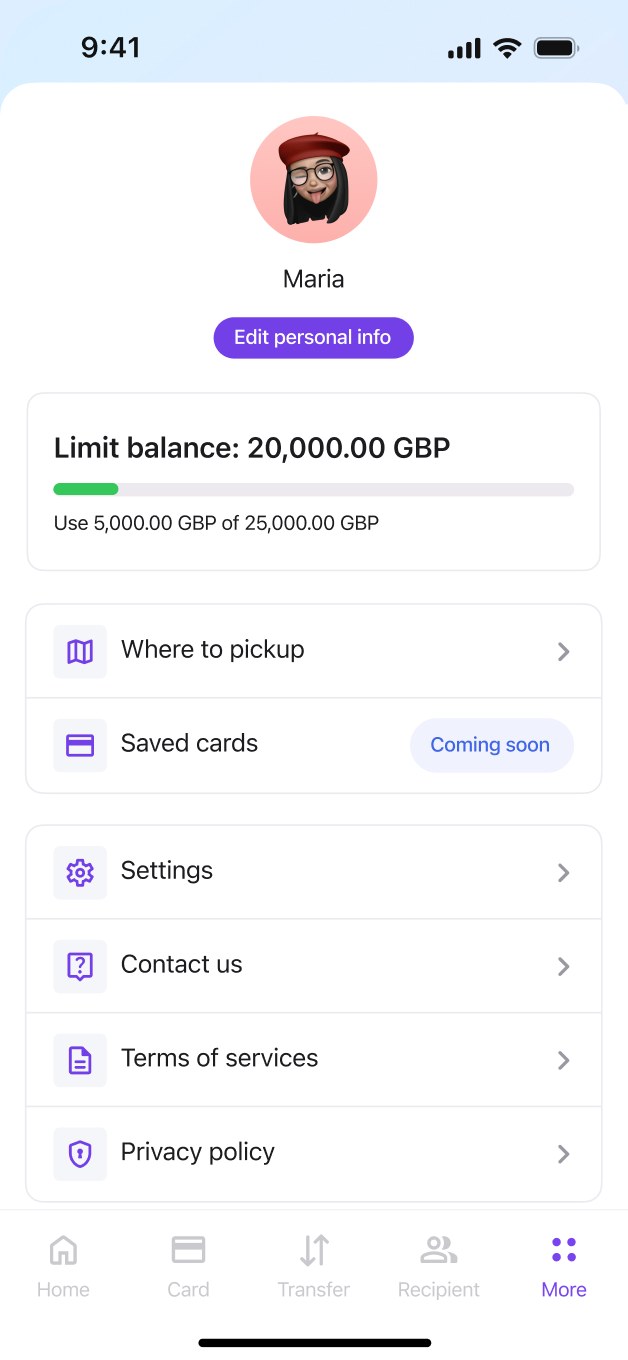Open Privacy policy using its chevron
Screen dimensions: 628x1360
point(564,1154)
